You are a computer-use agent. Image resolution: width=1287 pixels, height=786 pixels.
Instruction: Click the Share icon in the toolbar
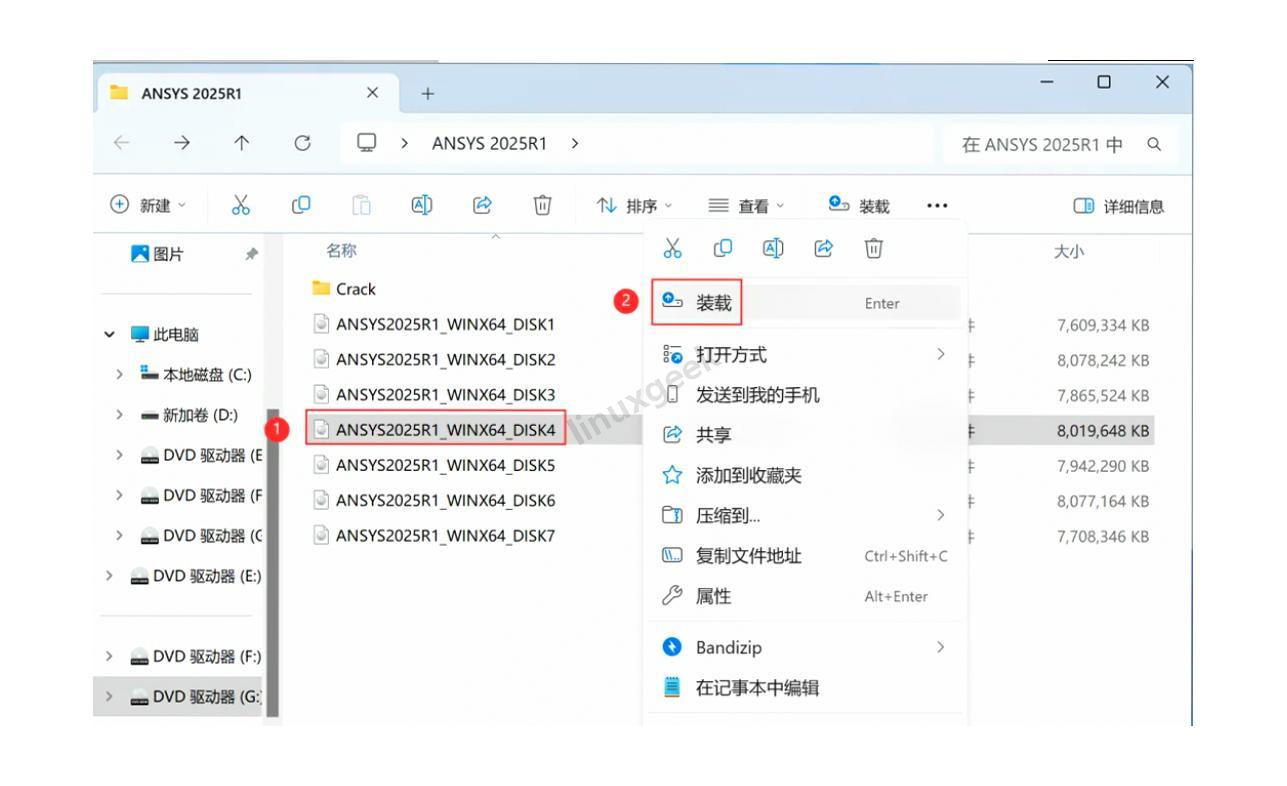click(482, 206)
